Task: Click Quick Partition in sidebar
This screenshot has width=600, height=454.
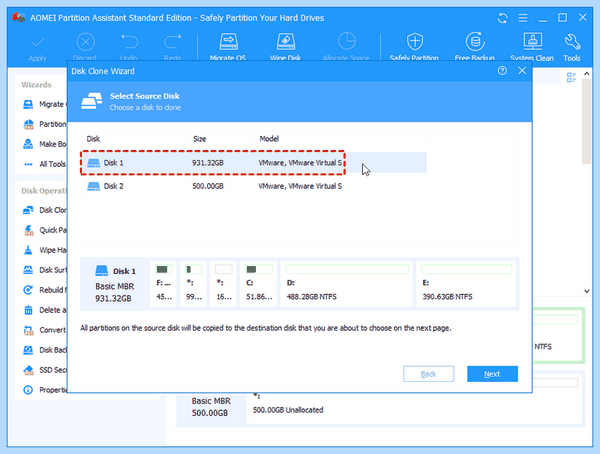Action: click(x=44, y=230)
